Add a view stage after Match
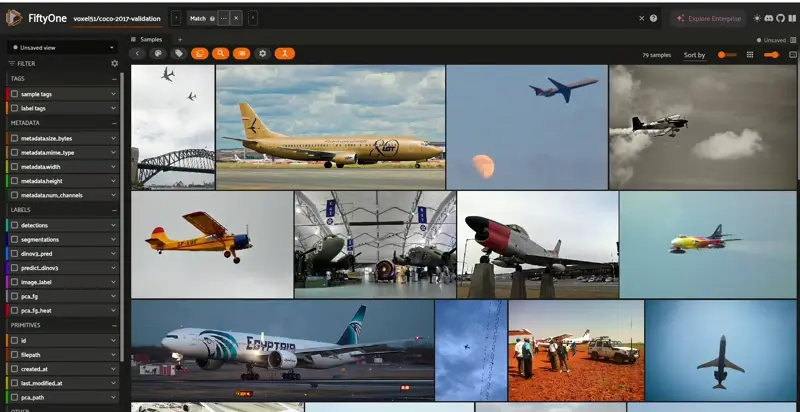The height and width of the screenshot is (412, 800). coord(253,18)
